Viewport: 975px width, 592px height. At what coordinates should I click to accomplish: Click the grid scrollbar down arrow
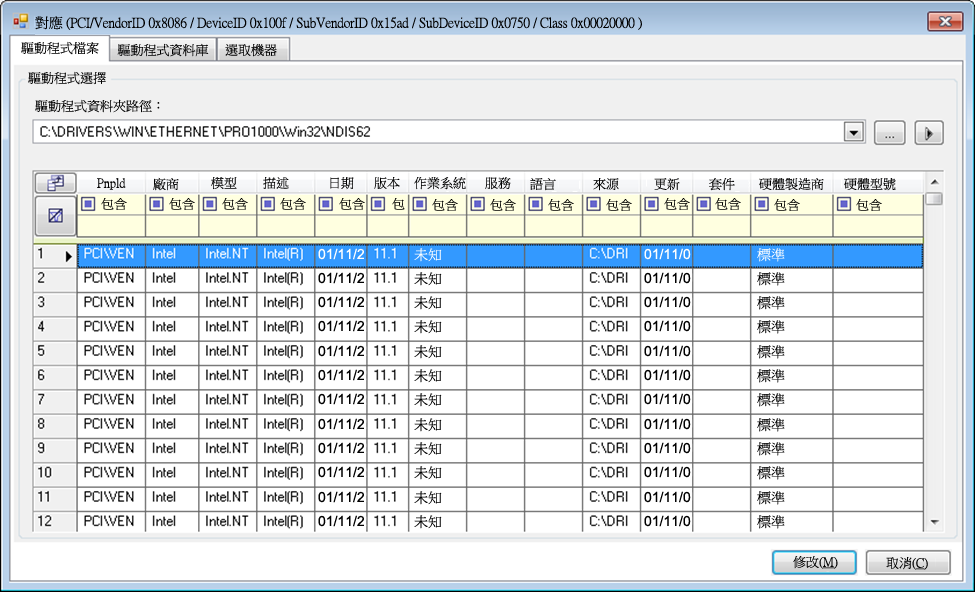(x=934, y=521)
